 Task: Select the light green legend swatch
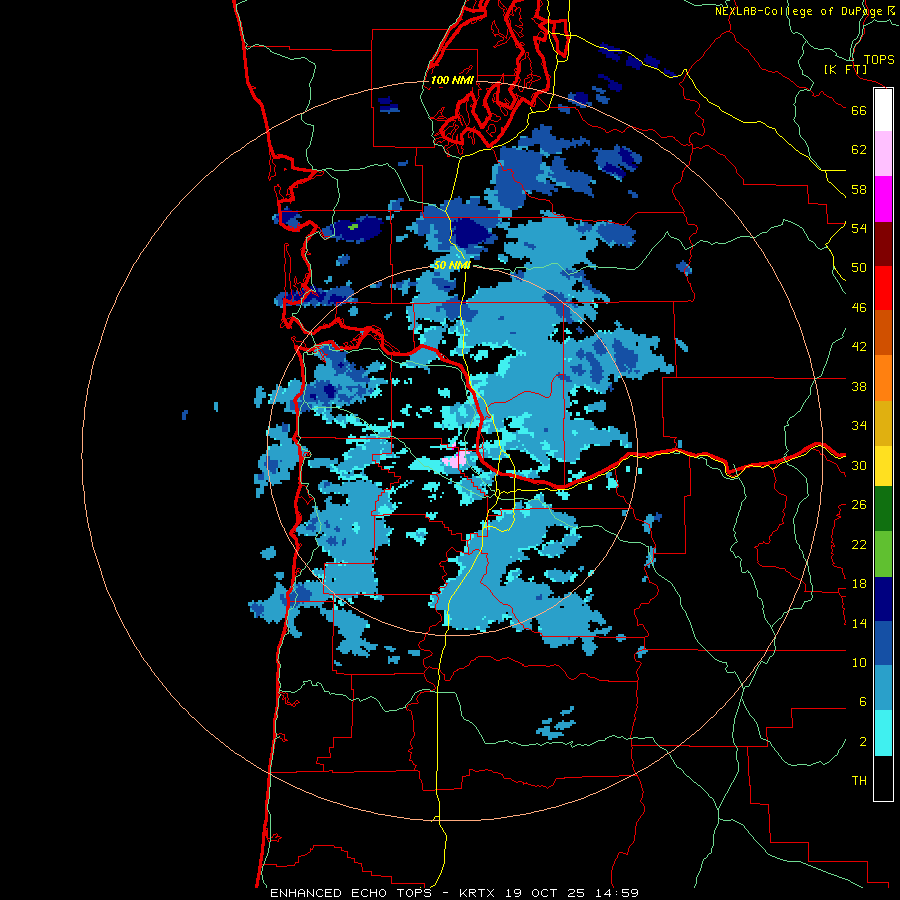pyautogui.click(x=883, y=554)
